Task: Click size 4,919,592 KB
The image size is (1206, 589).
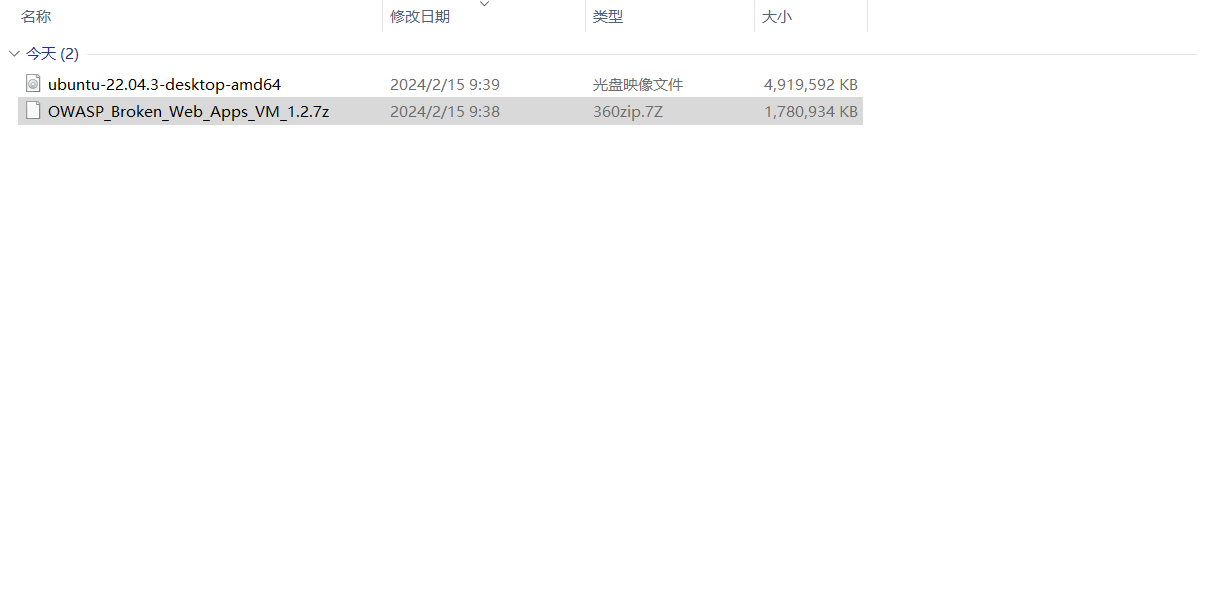Action: click(811, 85)
